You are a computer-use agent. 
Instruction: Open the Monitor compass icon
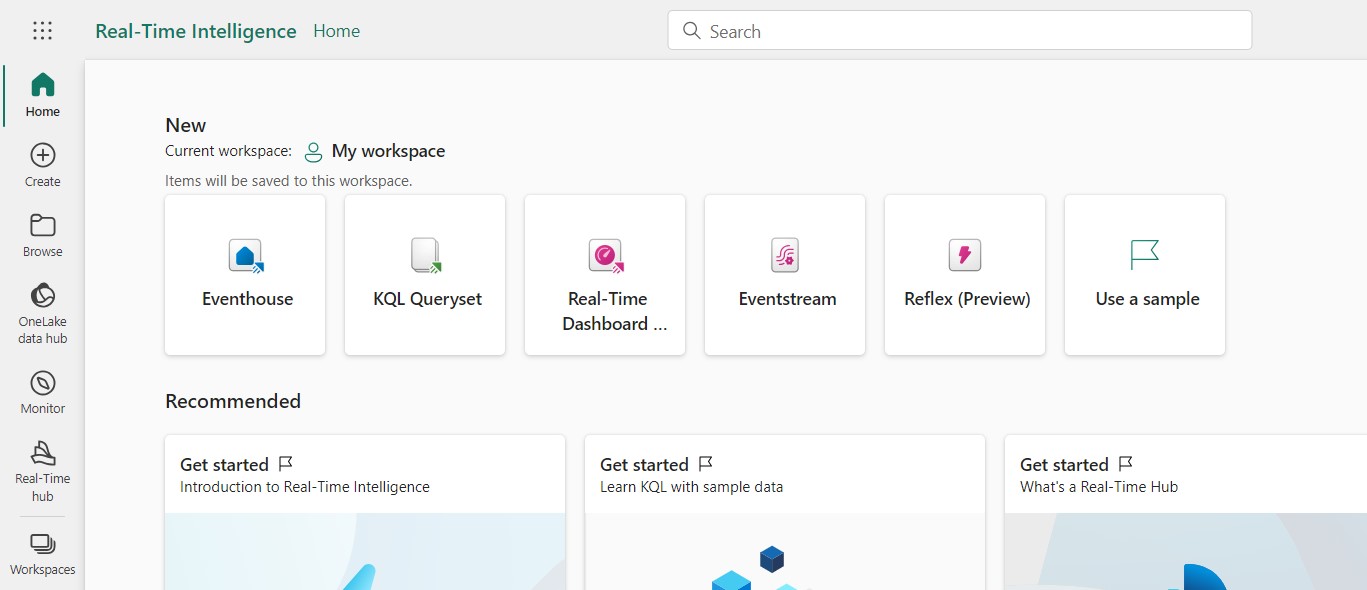tap(43, 392)
